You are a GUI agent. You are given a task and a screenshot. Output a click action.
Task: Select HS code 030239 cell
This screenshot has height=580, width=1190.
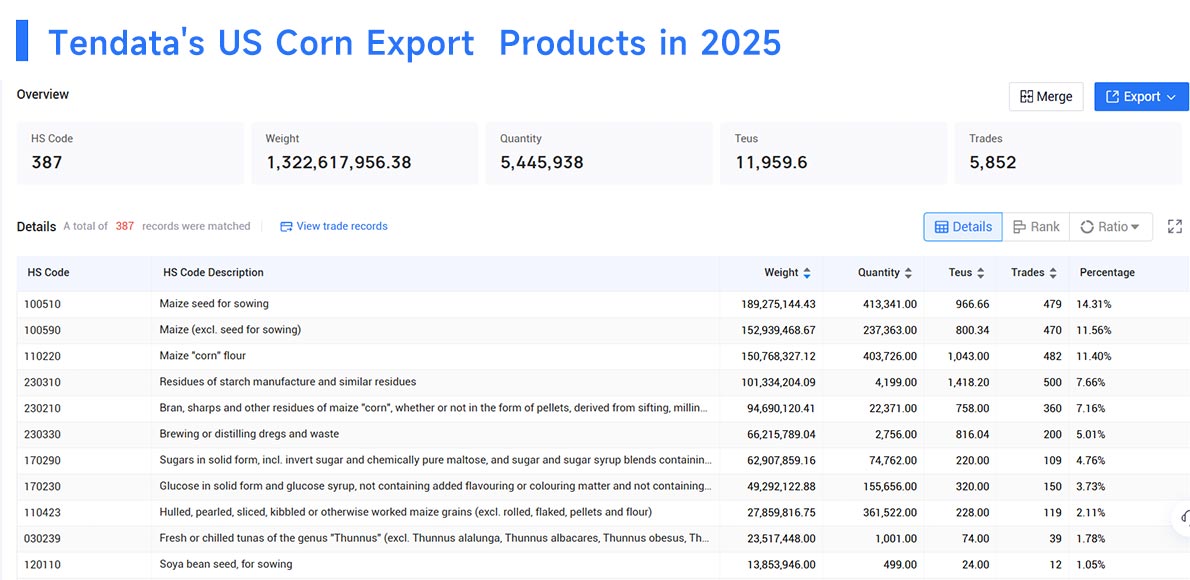pos(44,538)
